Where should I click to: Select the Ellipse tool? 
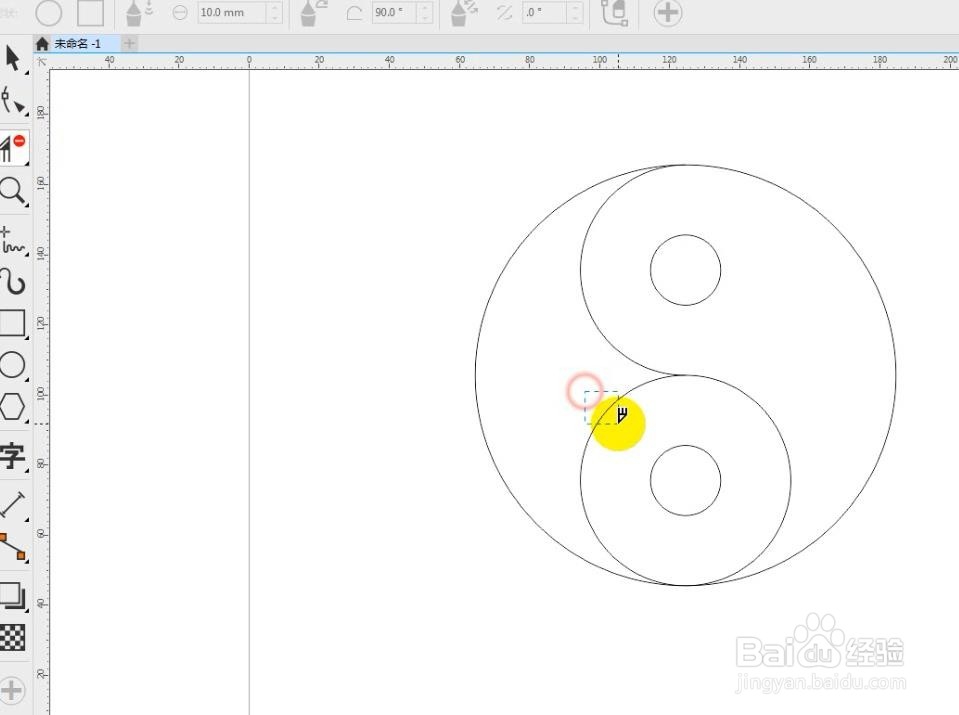(x=13, y=365)
